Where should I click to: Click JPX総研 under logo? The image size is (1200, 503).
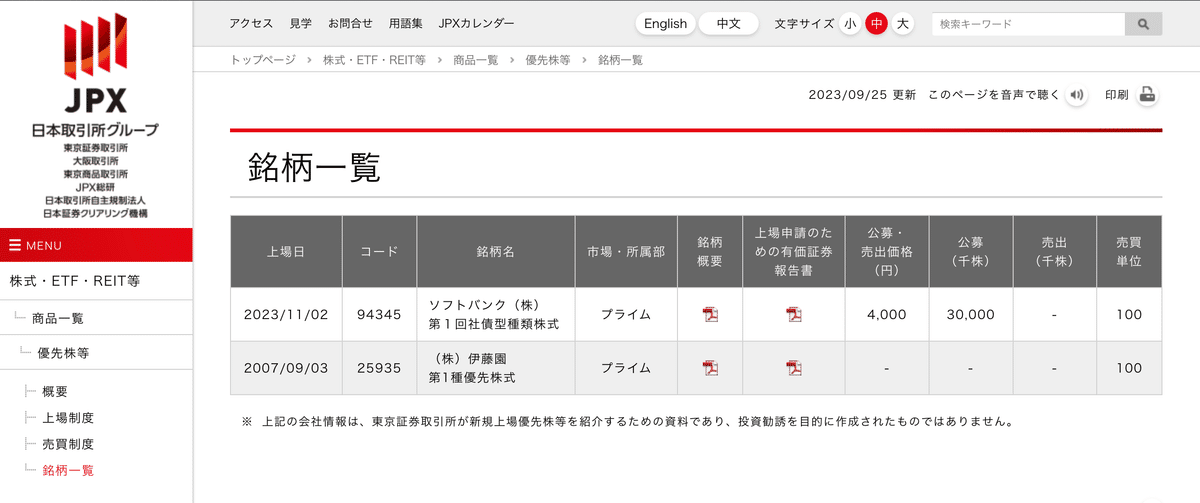click(96, 187)
